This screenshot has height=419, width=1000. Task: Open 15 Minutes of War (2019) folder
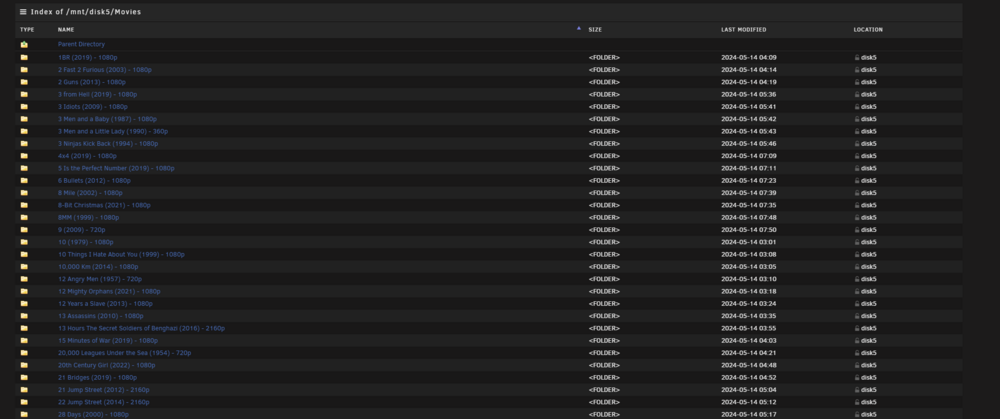click(x=108, y=341)
